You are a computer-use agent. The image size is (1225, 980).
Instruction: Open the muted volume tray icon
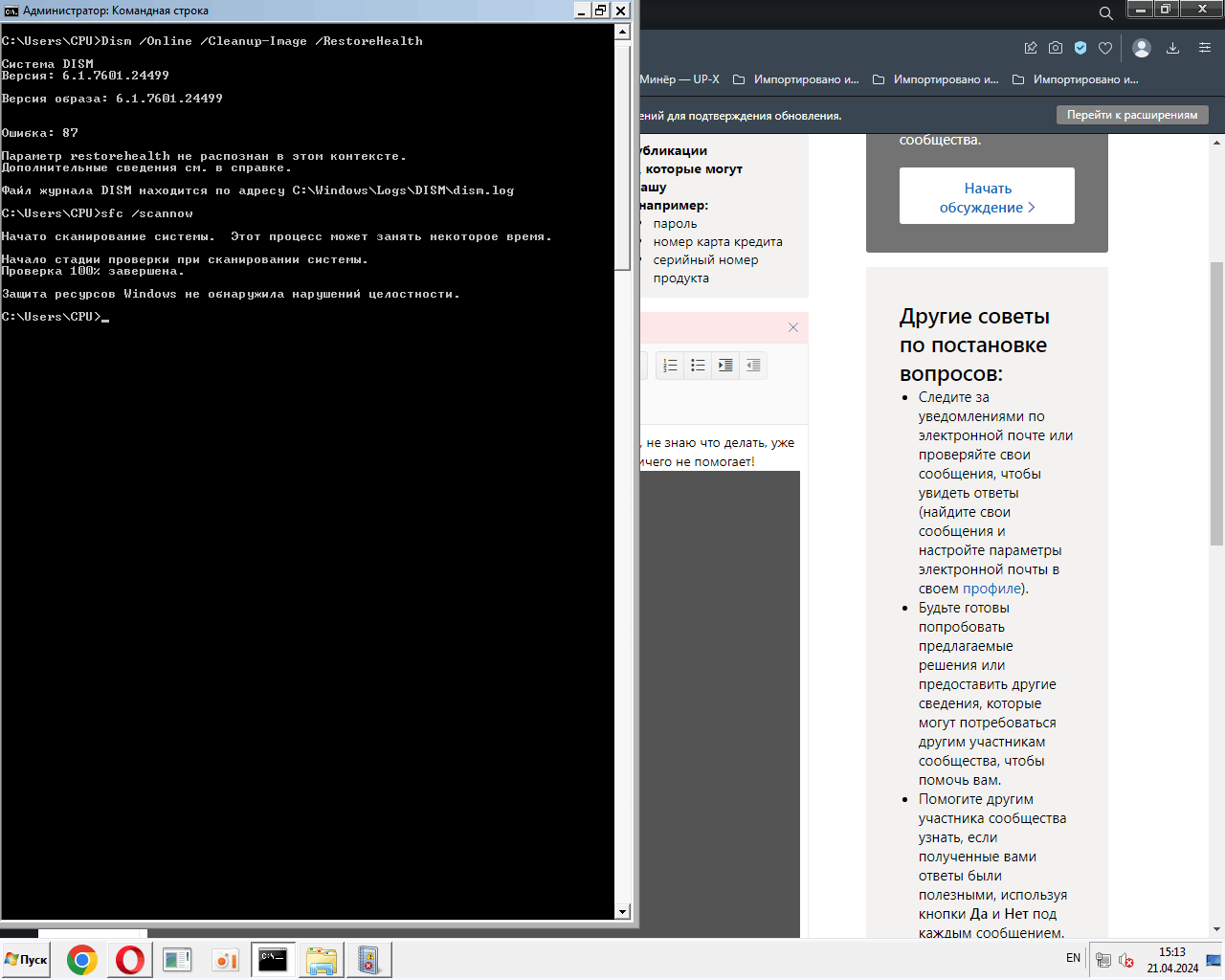coord(1126,960)
